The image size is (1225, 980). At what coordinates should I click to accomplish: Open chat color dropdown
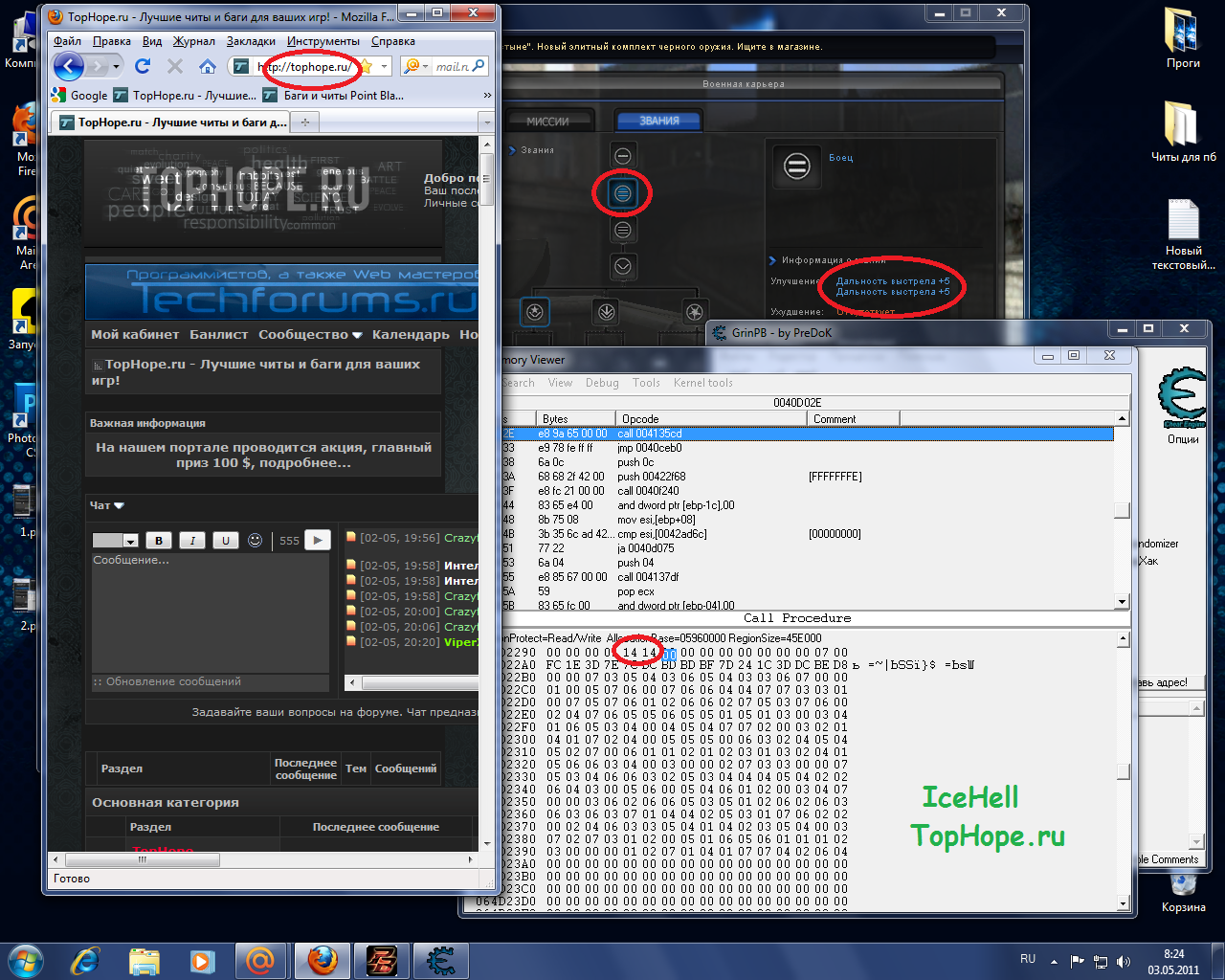coord(130,541)
